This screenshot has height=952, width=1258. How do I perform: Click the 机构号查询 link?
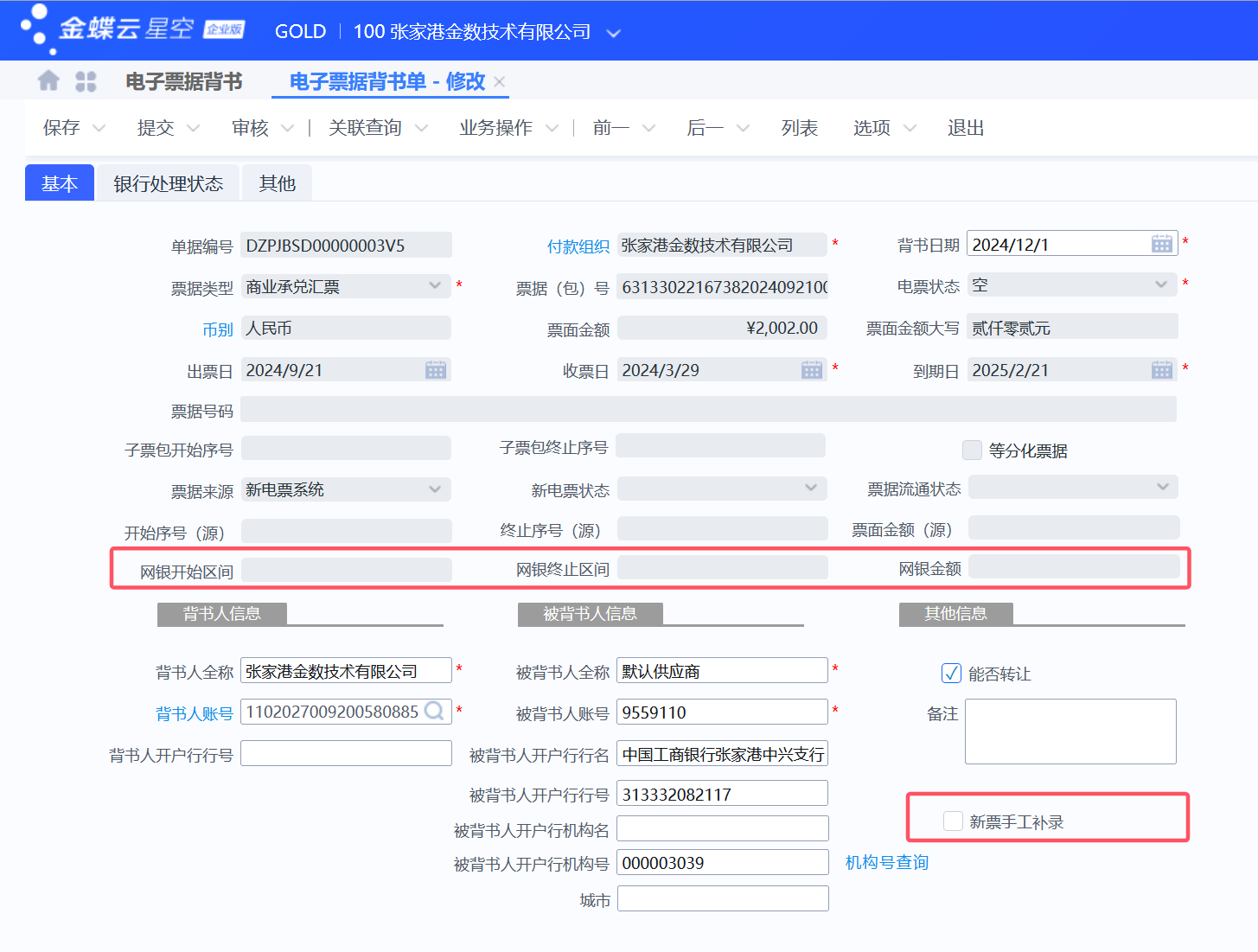click(886, 861)
